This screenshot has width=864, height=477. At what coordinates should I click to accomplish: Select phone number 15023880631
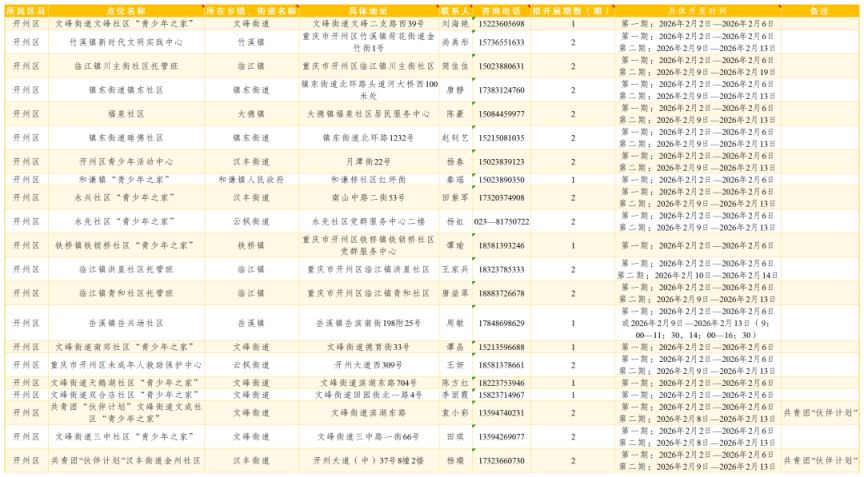click(x=501, y=66)
